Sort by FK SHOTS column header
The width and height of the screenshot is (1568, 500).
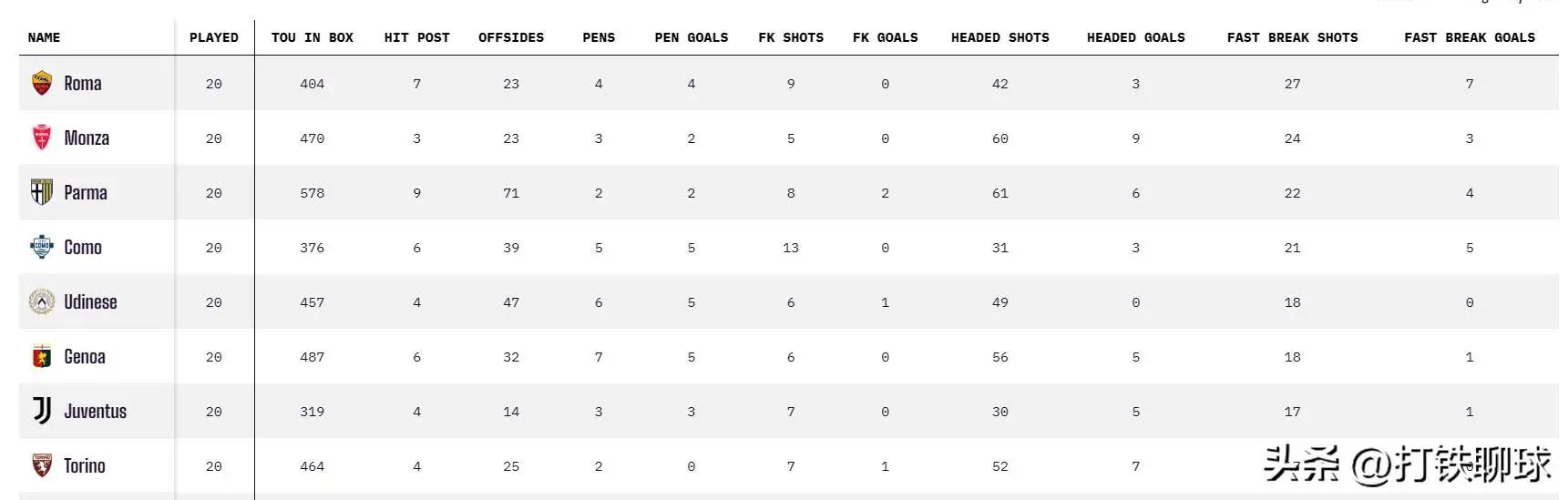coord(791,38)
